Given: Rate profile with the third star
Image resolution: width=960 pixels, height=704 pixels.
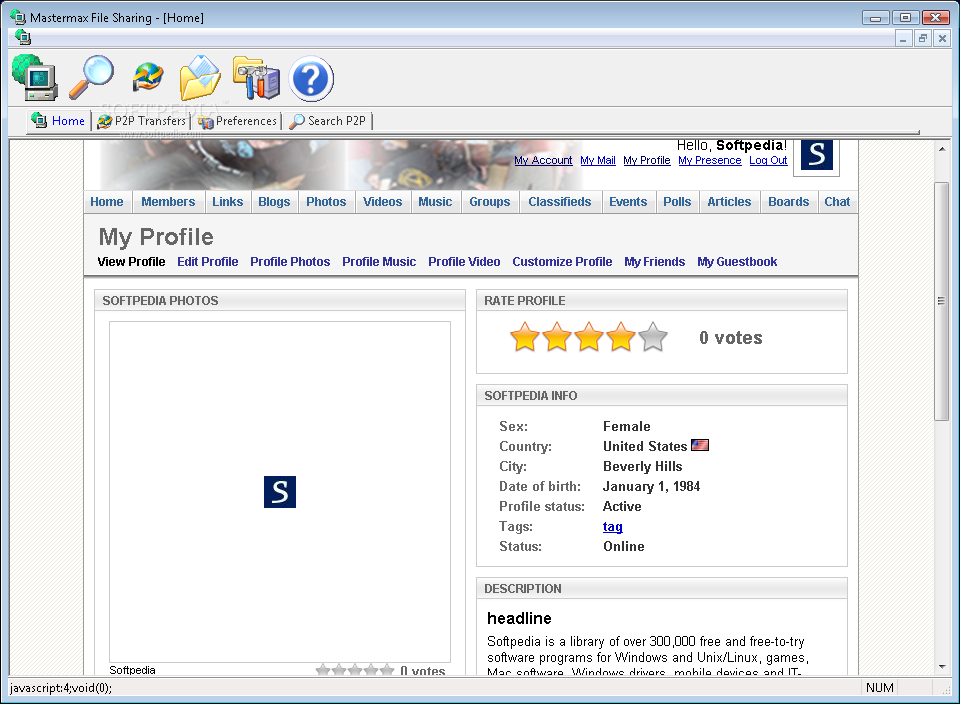Looking at the screenshot, I should [588, 337].
